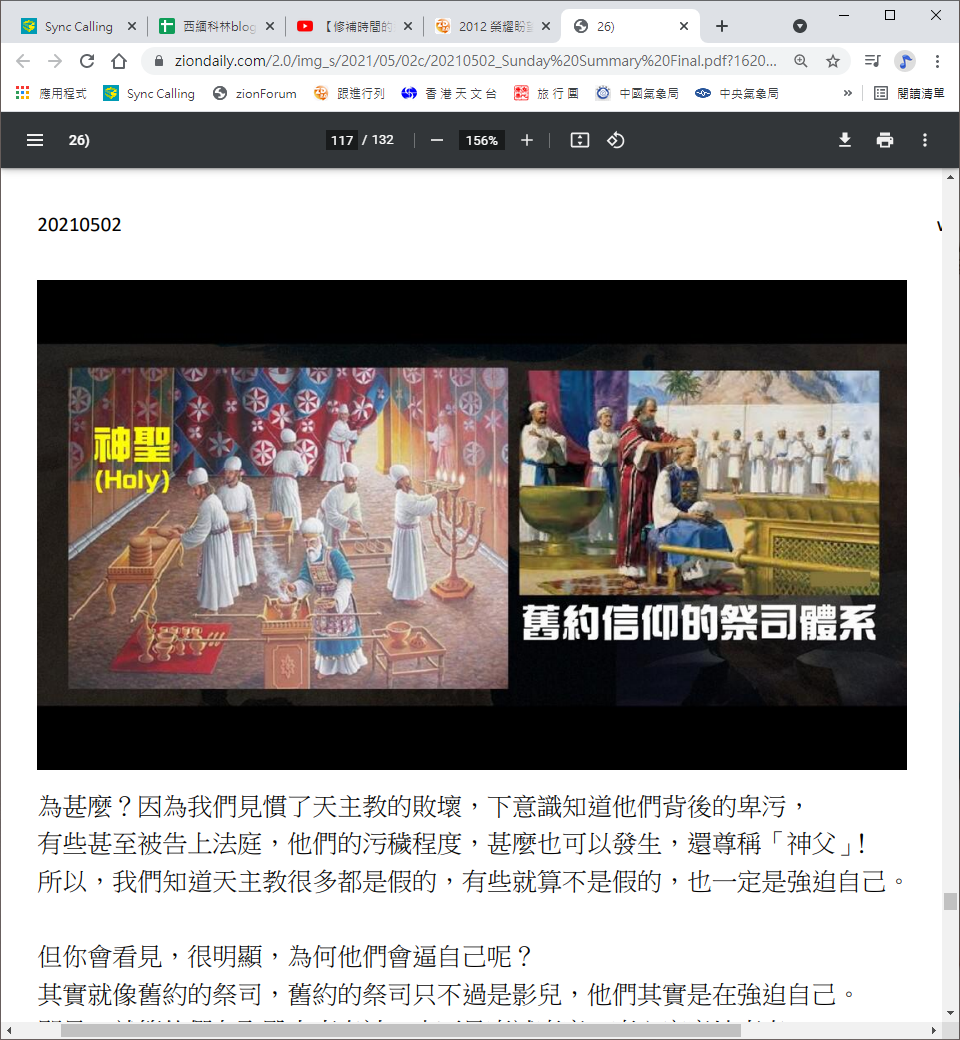Open the browser home page
This screenshot has height=1040, width=960.
click(x=119, y=62)
